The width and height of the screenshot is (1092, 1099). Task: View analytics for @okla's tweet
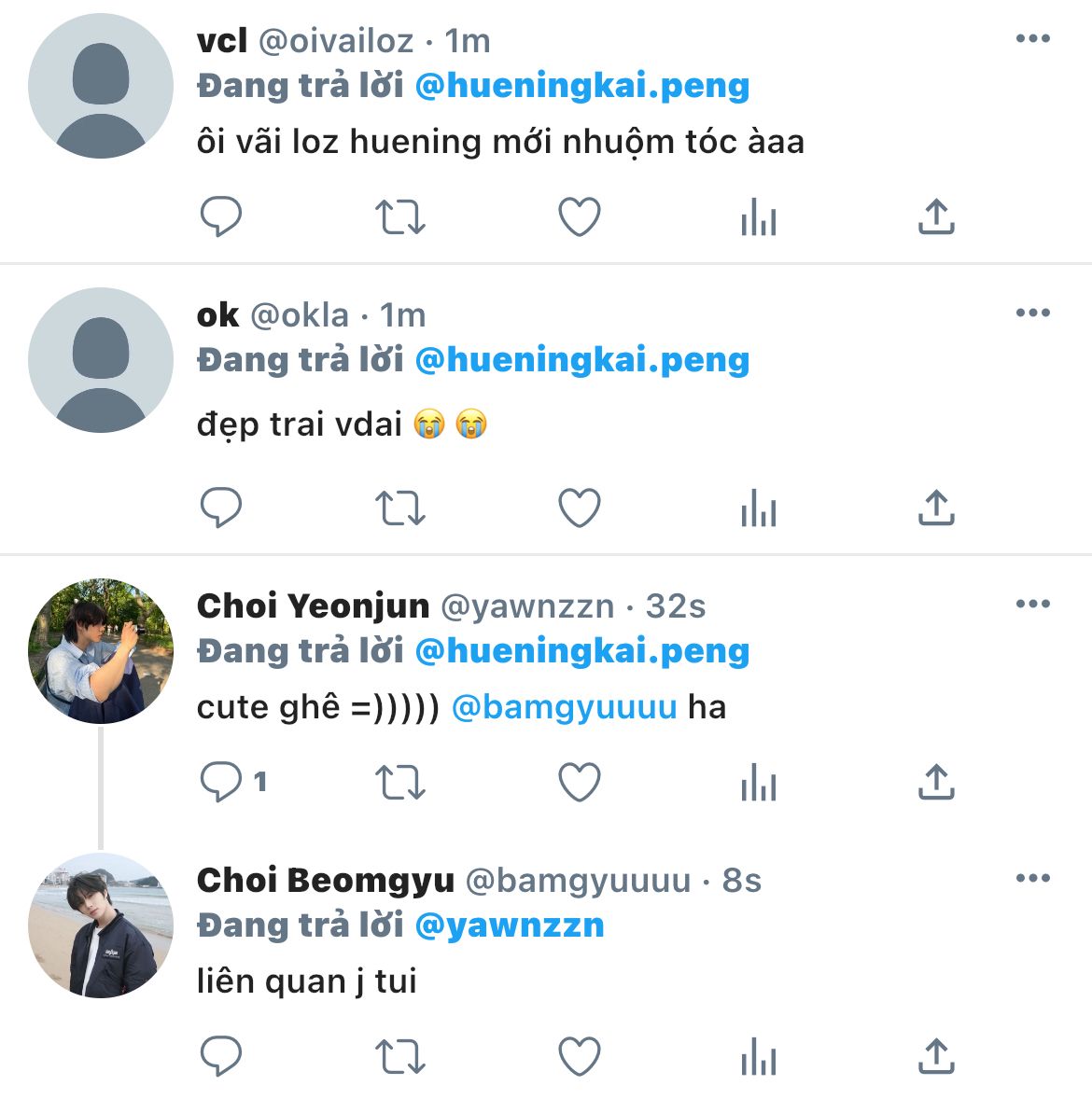pos(758,508)
